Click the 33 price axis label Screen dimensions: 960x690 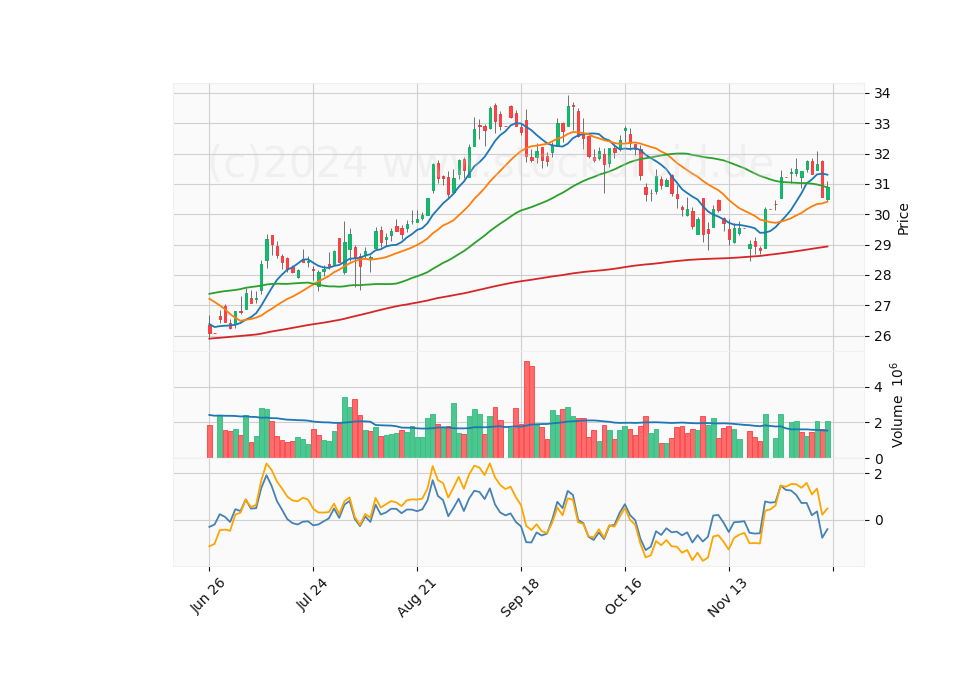pos(882,124)
